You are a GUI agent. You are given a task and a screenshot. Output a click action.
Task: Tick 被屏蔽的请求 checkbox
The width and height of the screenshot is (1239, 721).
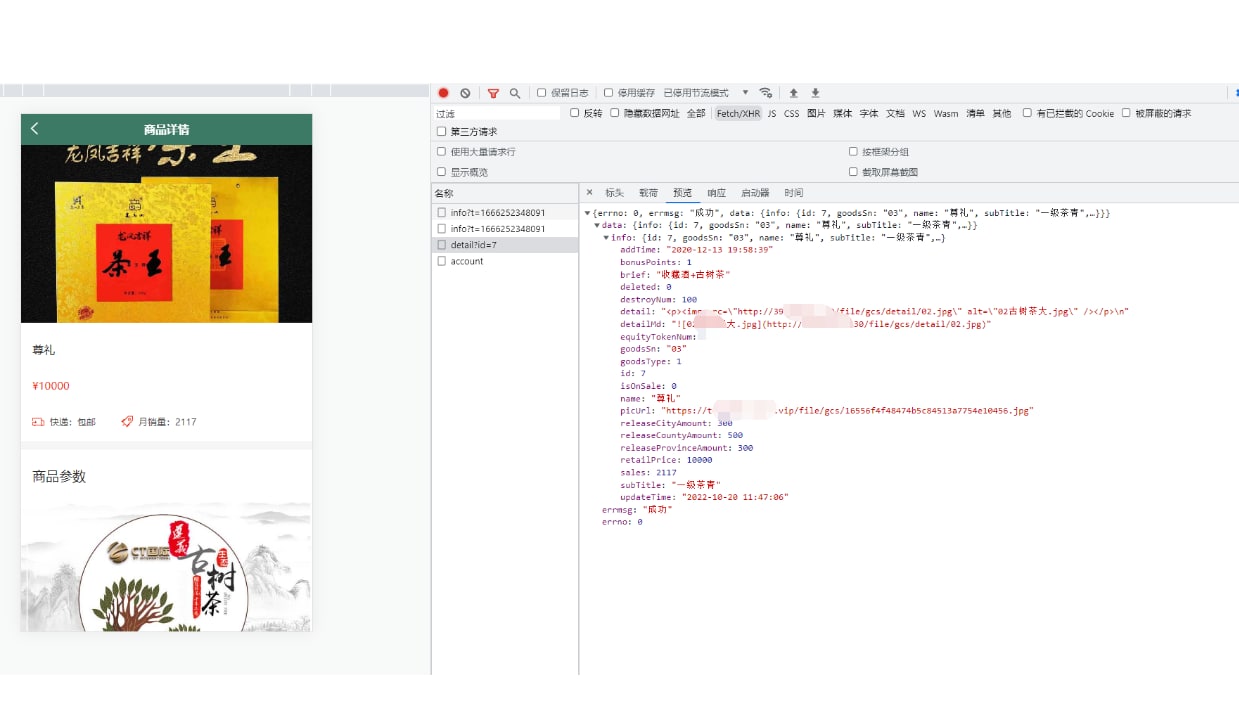pyautogui.click(x=1126, y=113)
